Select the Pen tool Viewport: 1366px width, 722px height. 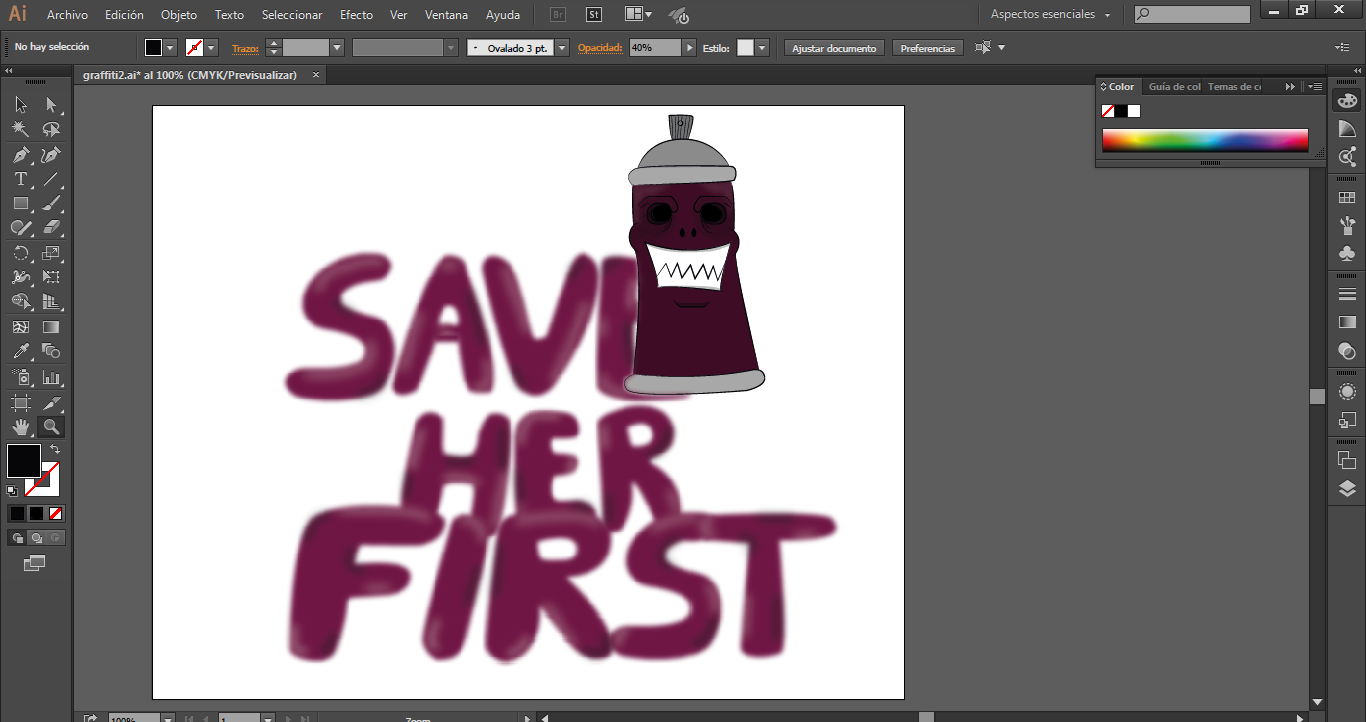(x=21, y=155)
